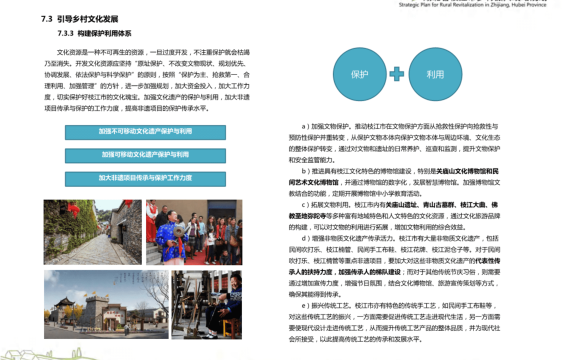
Task: Click the 7.3 引导乡村文化发展 heading
Action: [x=80, y=19]
